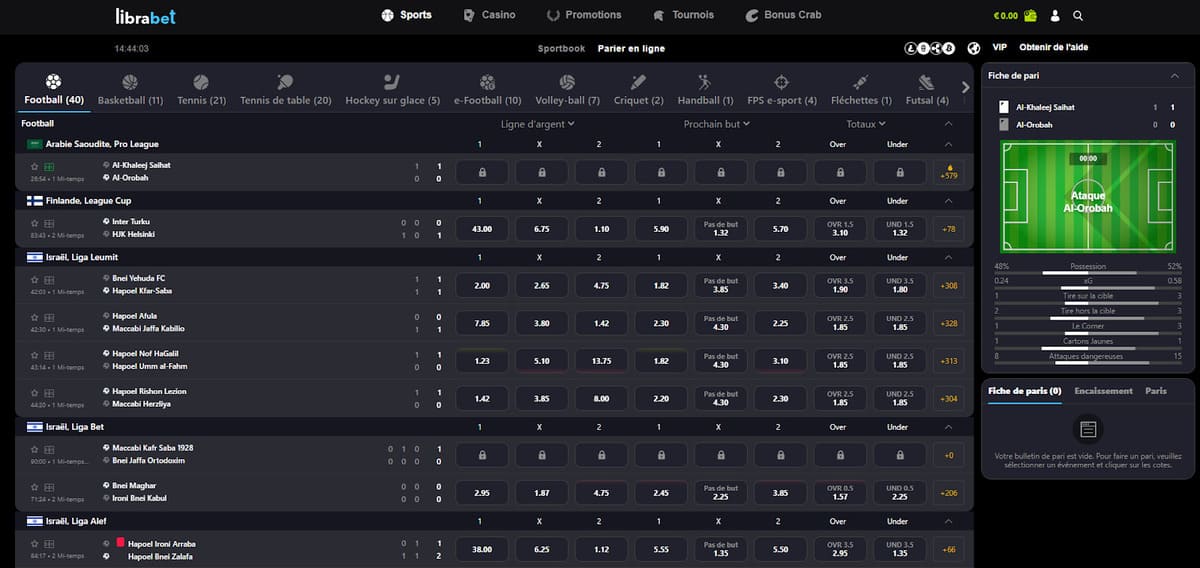Open the Ligne d'argent market dropdown
This screenshot has height=568, width=1200.
point(538,124)
